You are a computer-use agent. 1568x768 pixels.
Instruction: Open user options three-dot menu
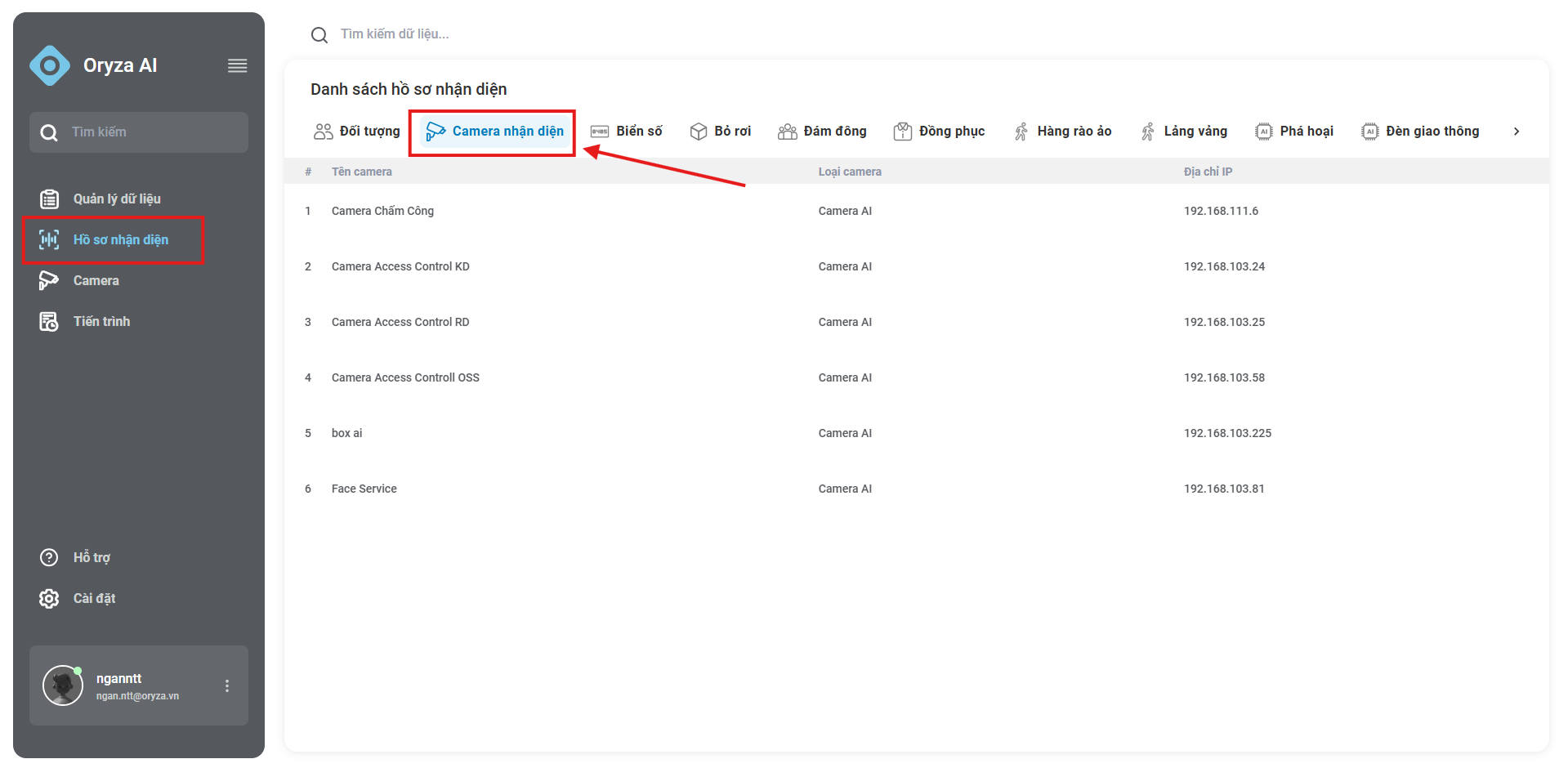227,686
